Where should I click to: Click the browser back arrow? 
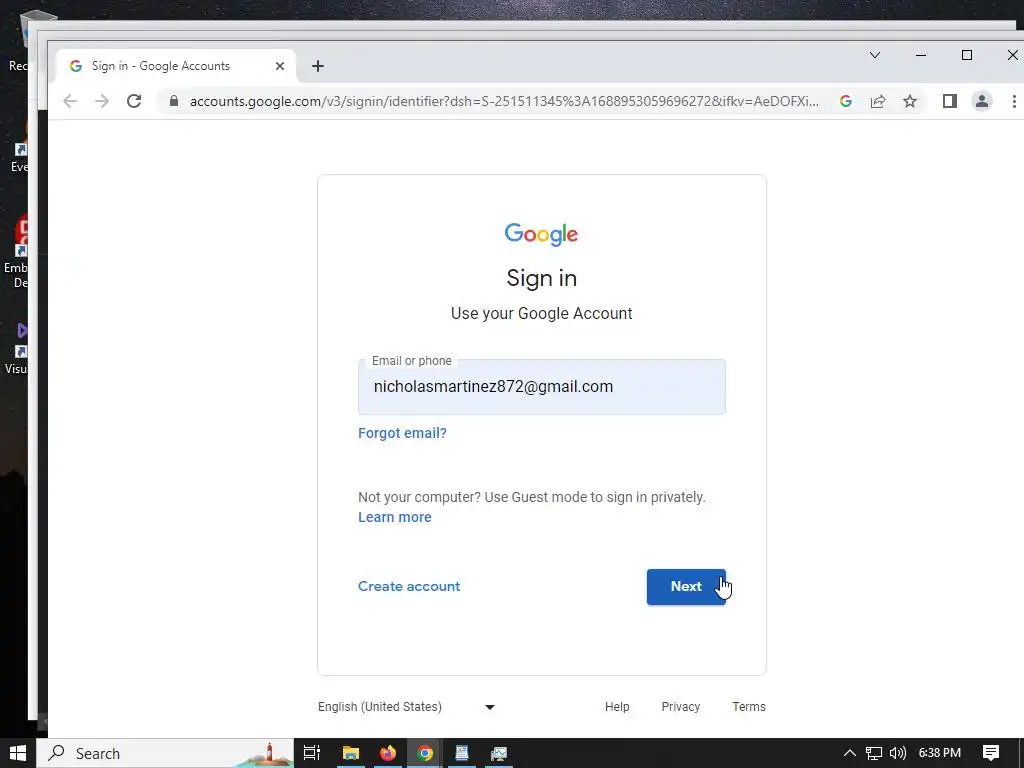click(x=70, y=101)
